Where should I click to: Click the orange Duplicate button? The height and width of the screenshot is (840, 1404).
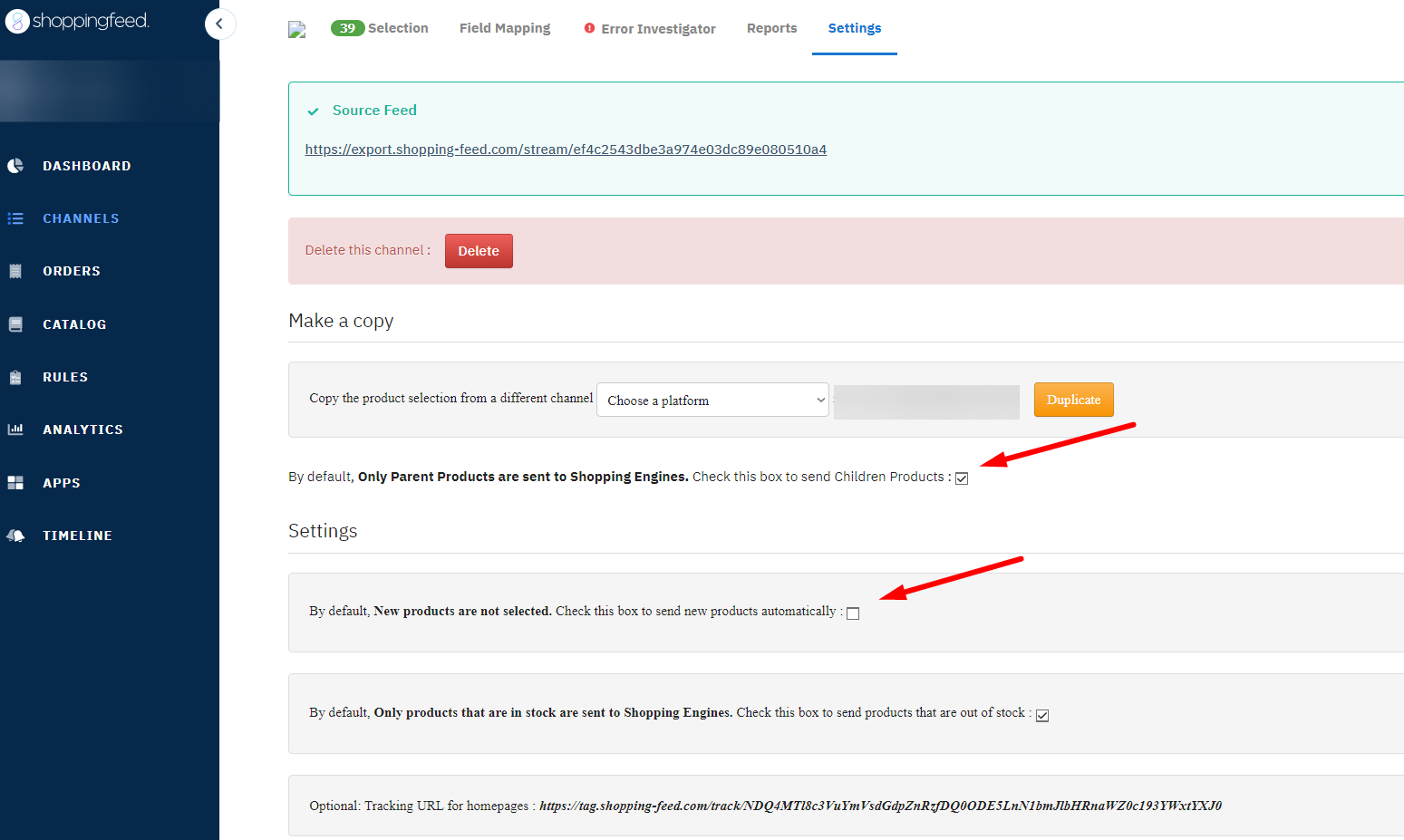click(x=1073, y=400)
